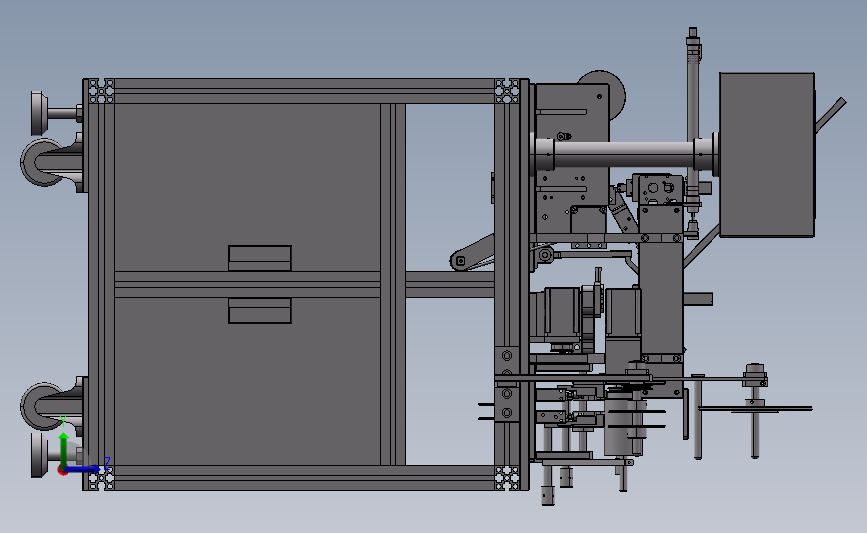Screen dimensions: 867x533
Task: Click the red origin ball of the triad
Action: pyautogui.click(x=62, y=470)
